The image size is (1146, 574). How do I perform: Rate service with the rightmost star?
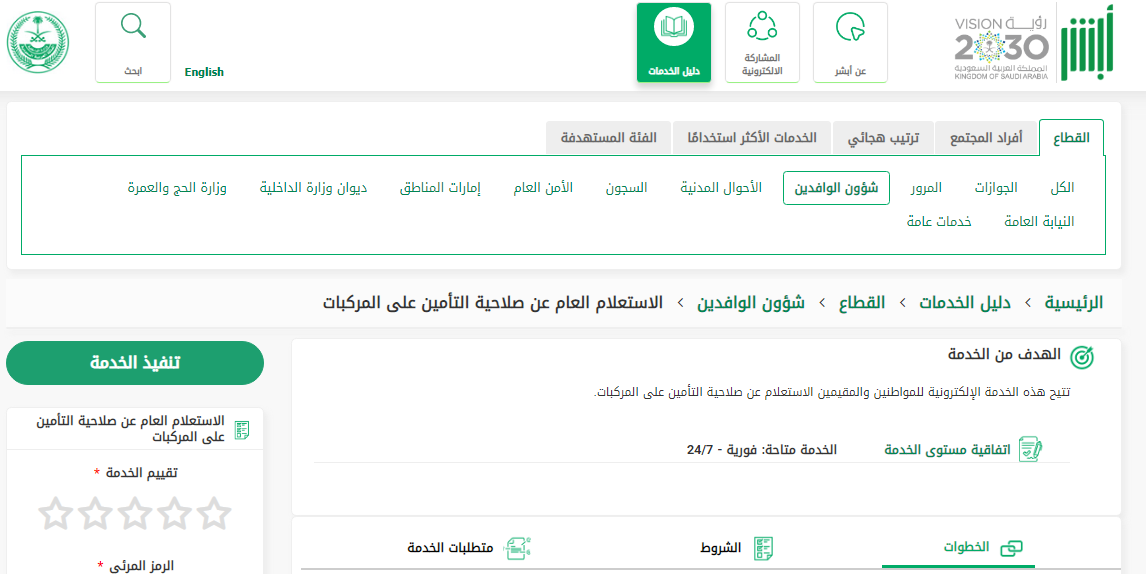pyautogui.click(x=213, y=514)
